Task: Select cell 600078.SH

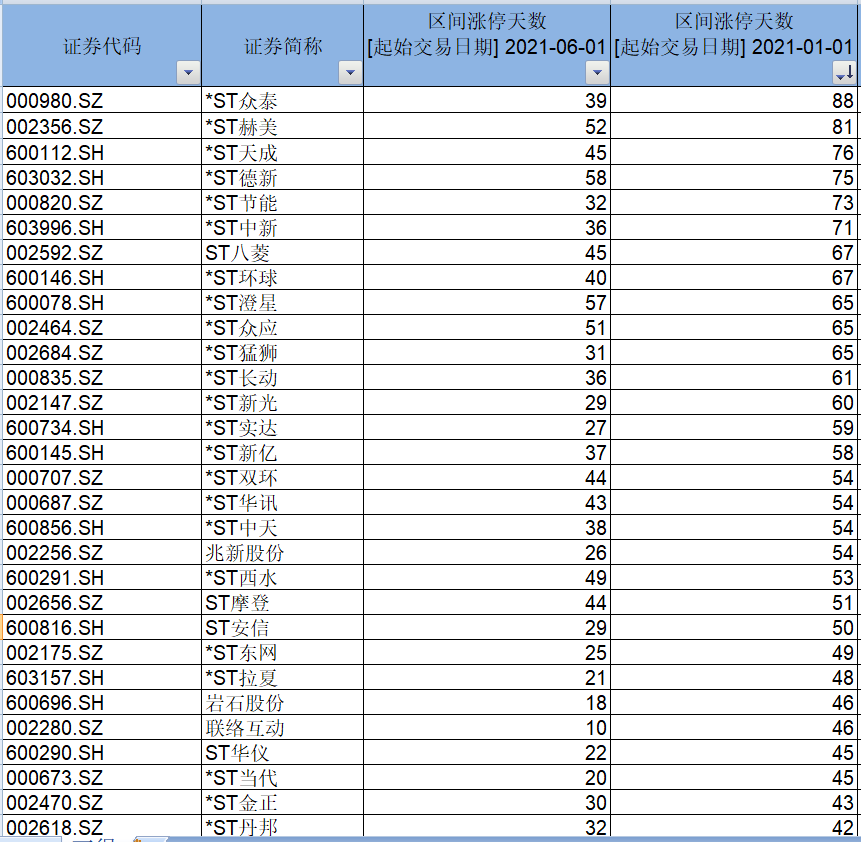Action: coord(102,302)
